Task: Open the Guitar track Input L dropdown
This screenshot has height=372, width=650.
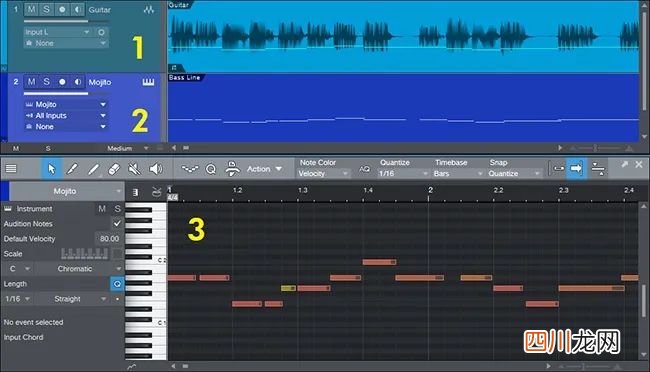Action: click(57, 32)
